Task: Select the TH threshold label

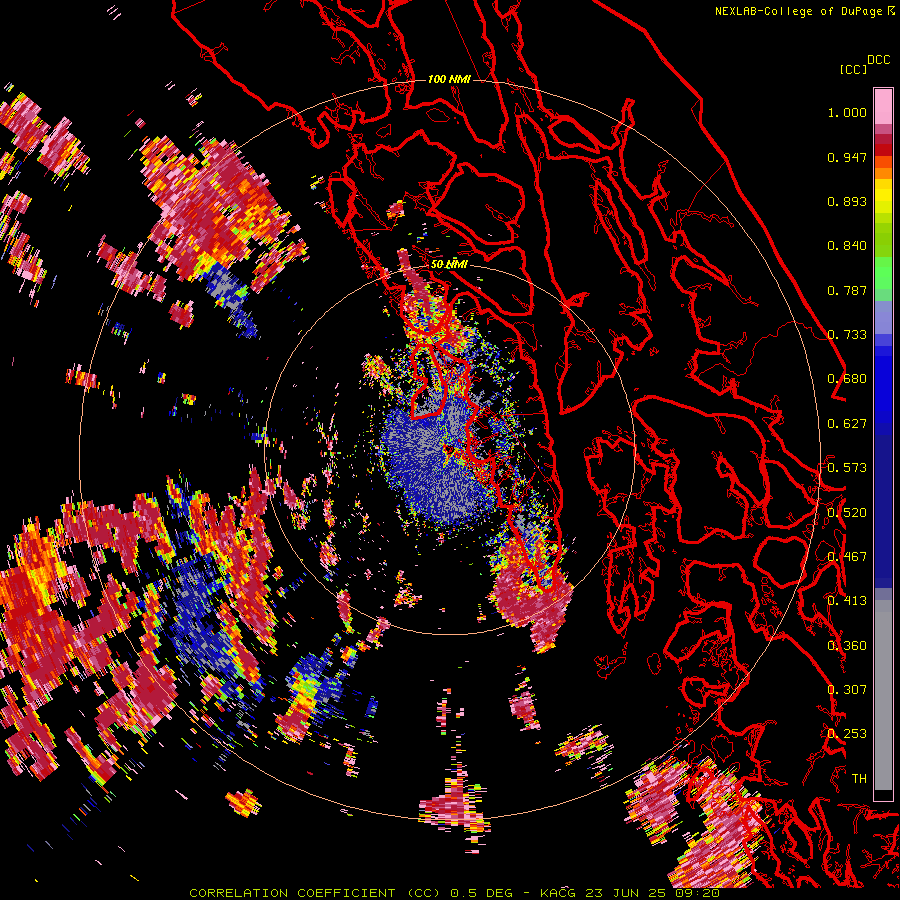Action: (859, 779)
